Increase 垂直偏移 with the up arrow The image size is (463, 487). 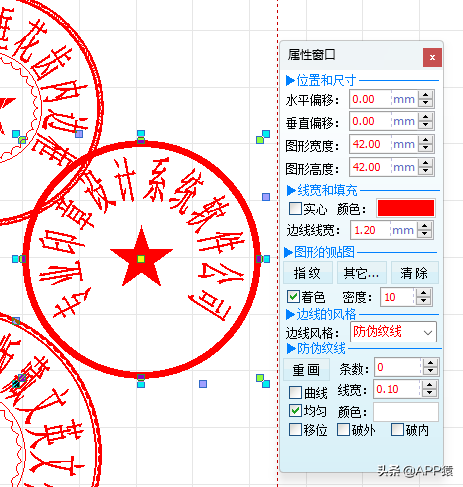click(426, 117)
